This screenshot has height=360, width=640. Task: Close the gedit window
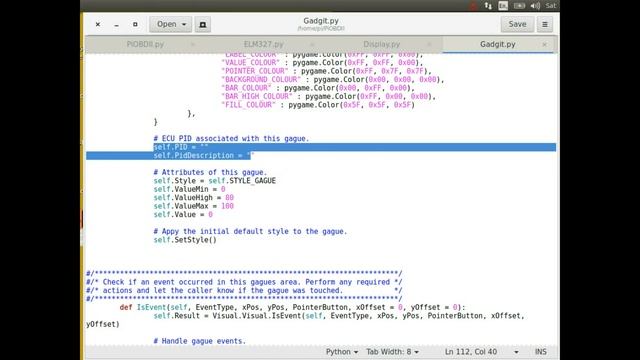pyautogui.click(x=98, y=24)
